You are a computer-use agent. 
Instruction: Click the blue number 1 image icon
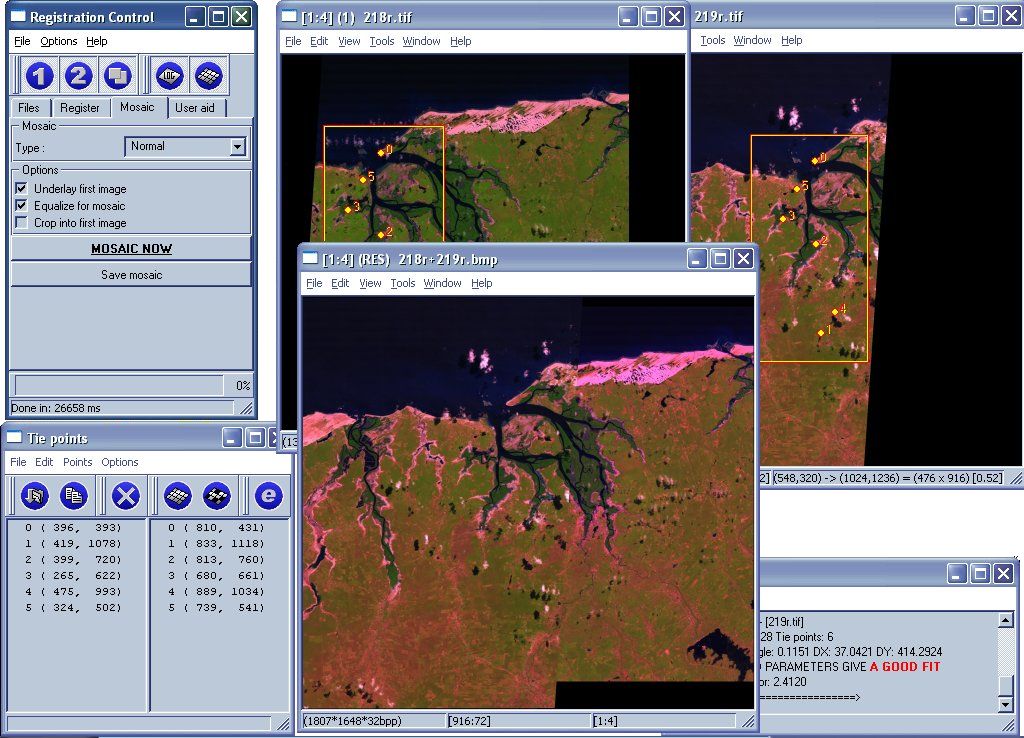click(39, 76)
